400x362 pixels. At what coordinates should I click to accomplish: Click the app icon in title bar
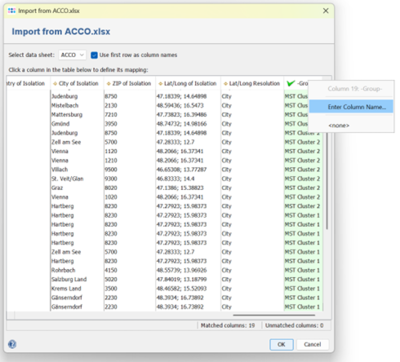pyautogui.click(x=12, y=11)
